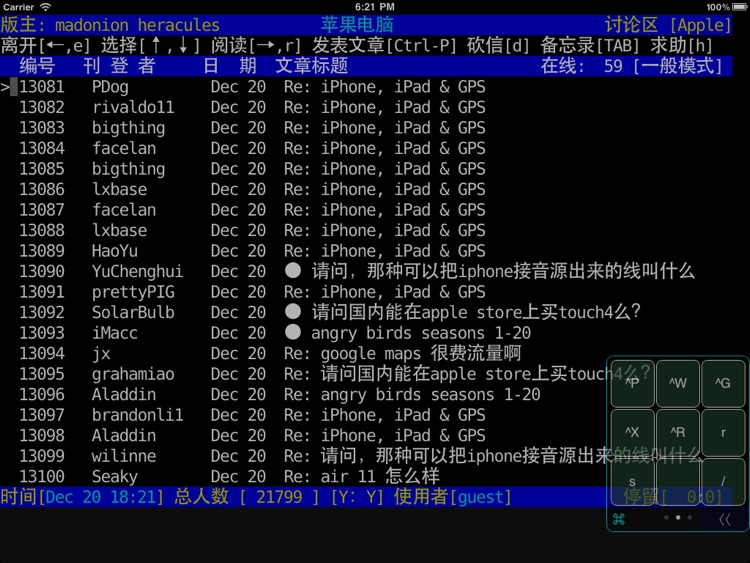The height and width of the screenshot is (563, 750).
Task: Click the 阅读[→,r] read command
Action: pos(256,45)
